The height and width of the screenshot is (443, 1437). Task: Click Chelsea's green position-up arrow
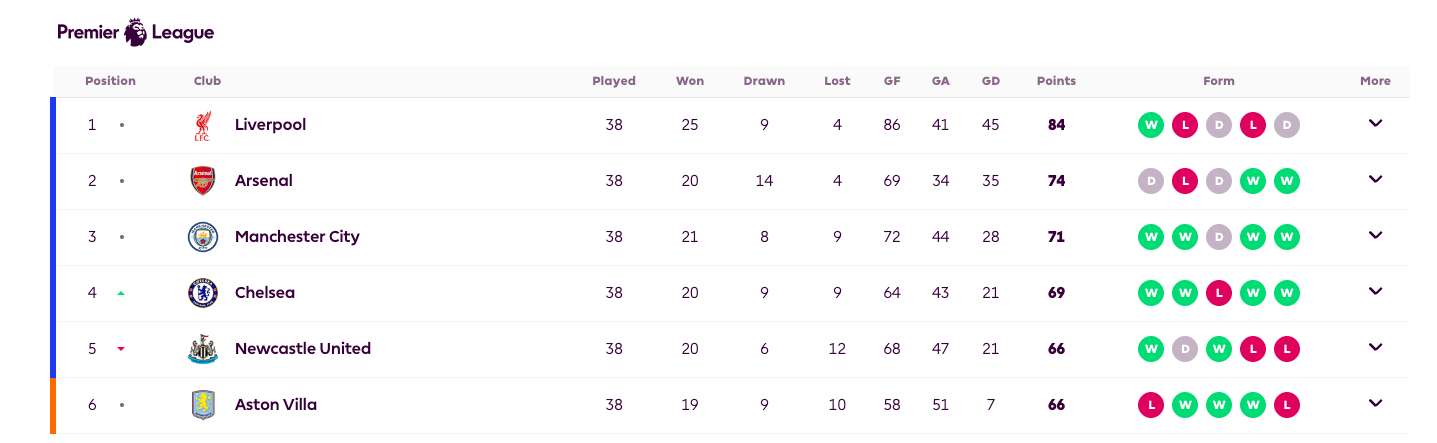pos(121,293)
